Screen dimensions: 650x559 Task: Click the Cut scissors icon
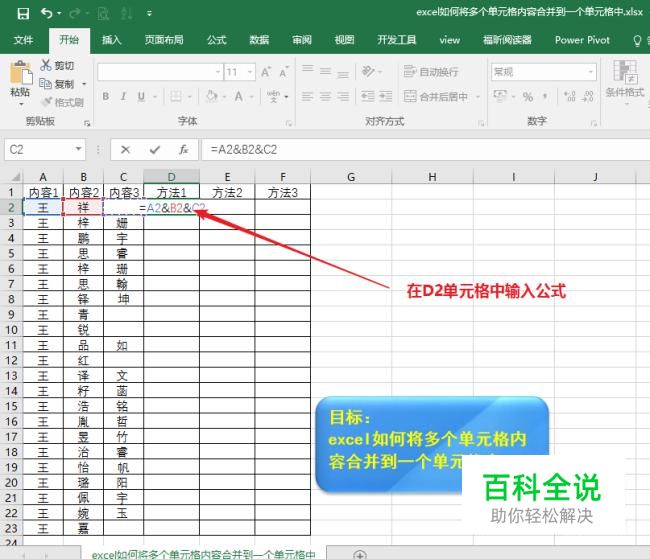click(x=46, y=65)
